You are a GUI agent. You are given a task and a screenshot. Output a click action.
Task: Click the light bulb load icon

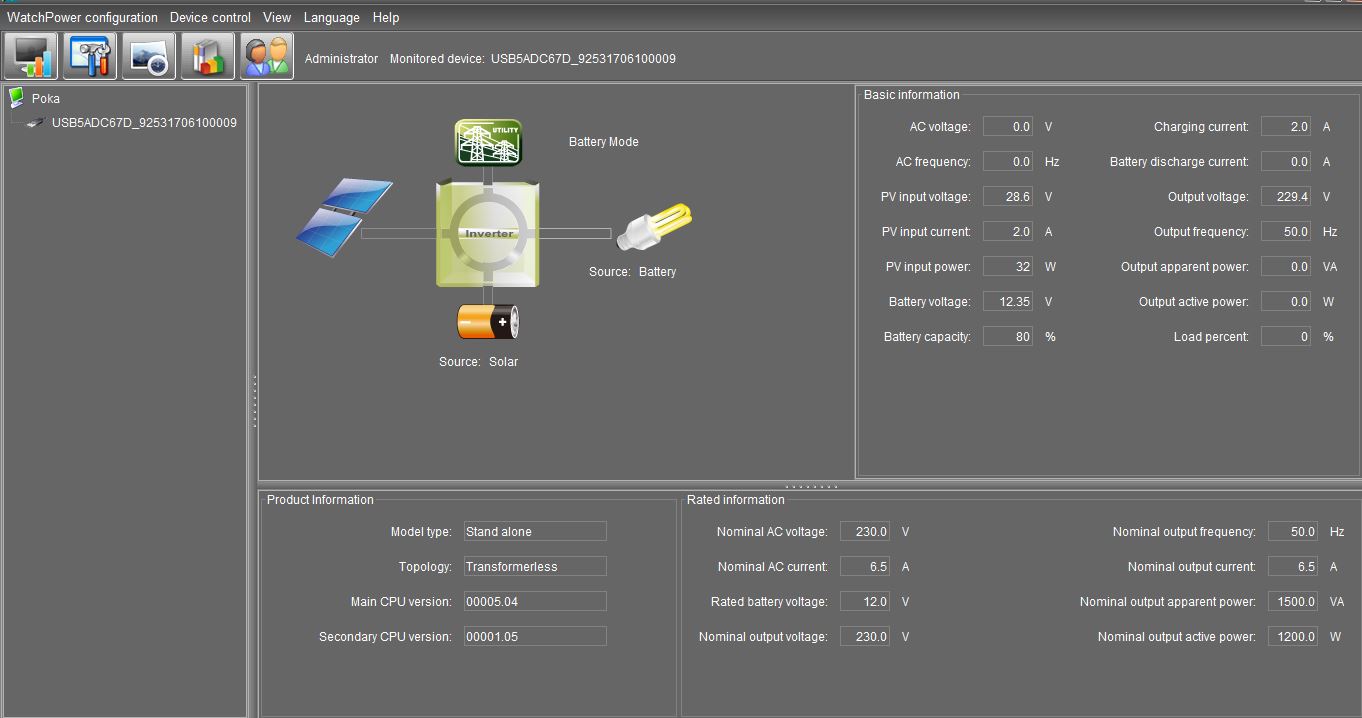[x=654, y=228]
